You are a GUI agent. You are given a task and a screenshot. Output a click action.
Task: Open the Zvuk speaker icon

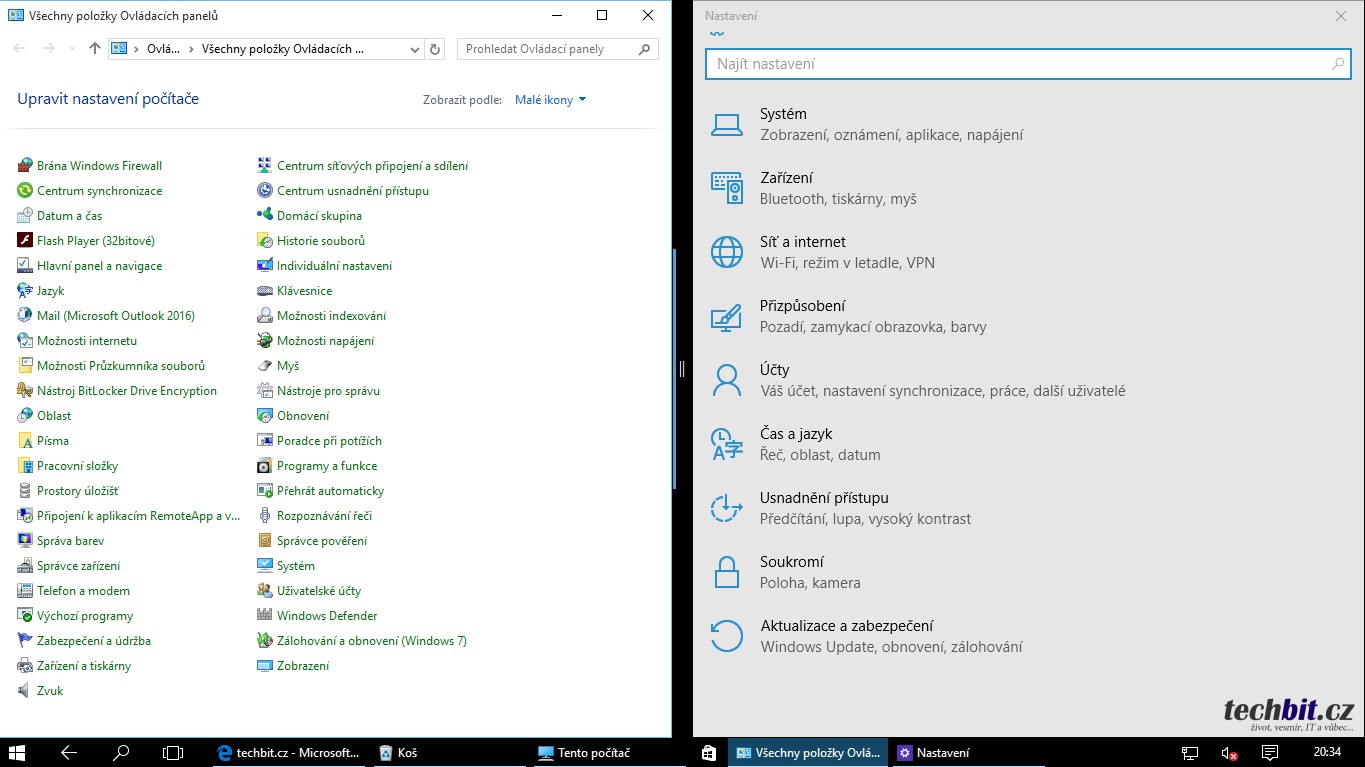coord(25,691)
